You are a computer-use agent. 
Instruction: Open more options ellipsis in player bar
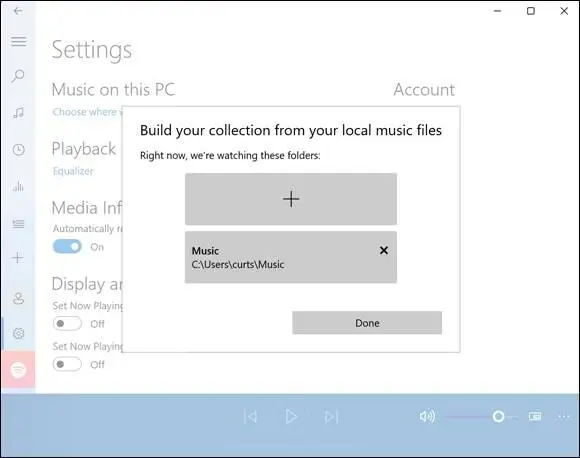564,417
